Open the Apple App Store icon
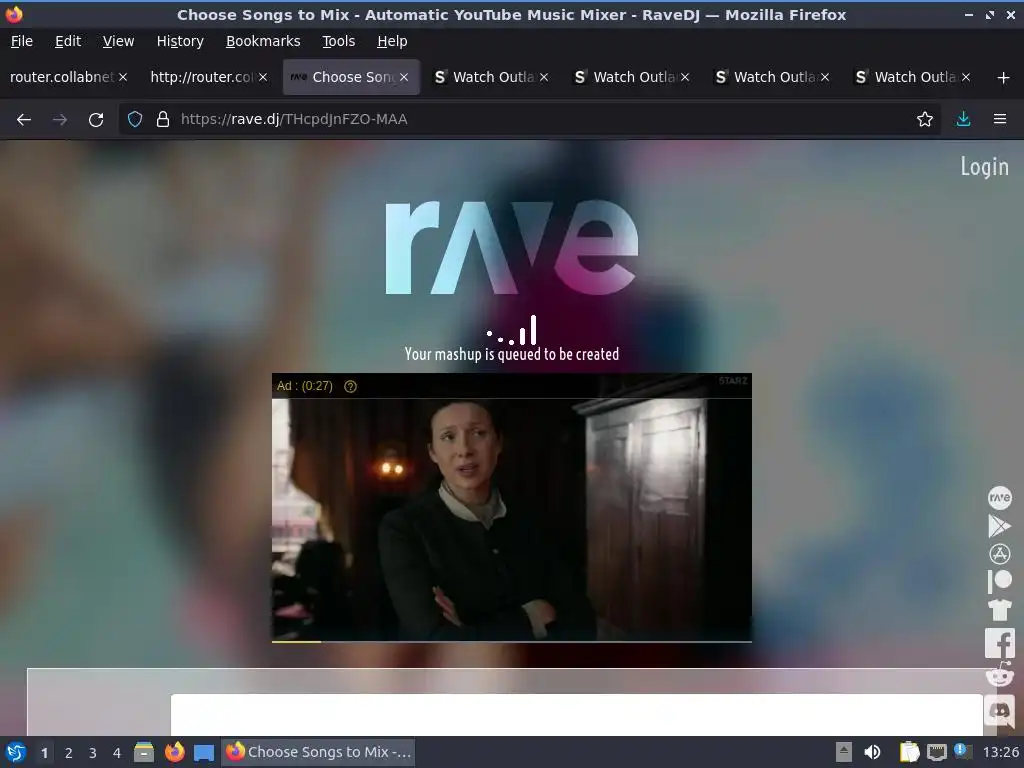The height and width of the screenshot is (768, 1024). (999, 554)
